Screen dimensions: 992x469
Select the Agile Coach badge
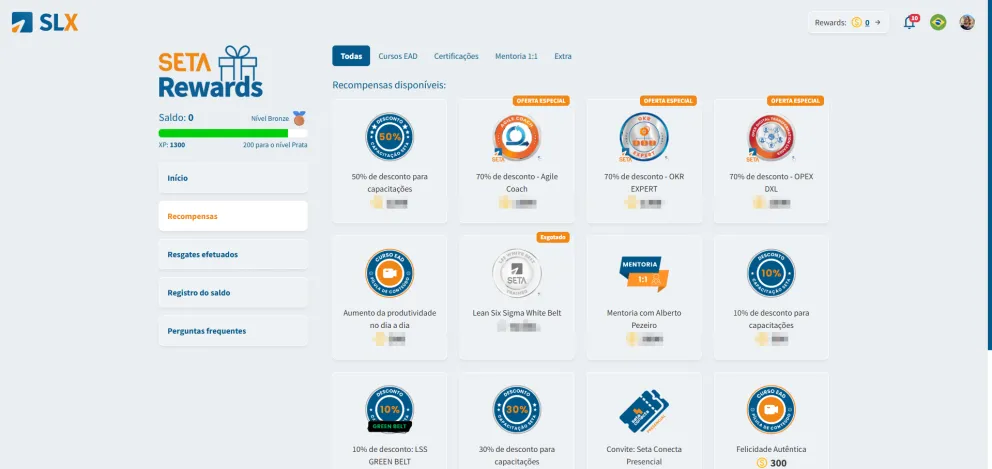click(x=516, y=137)
